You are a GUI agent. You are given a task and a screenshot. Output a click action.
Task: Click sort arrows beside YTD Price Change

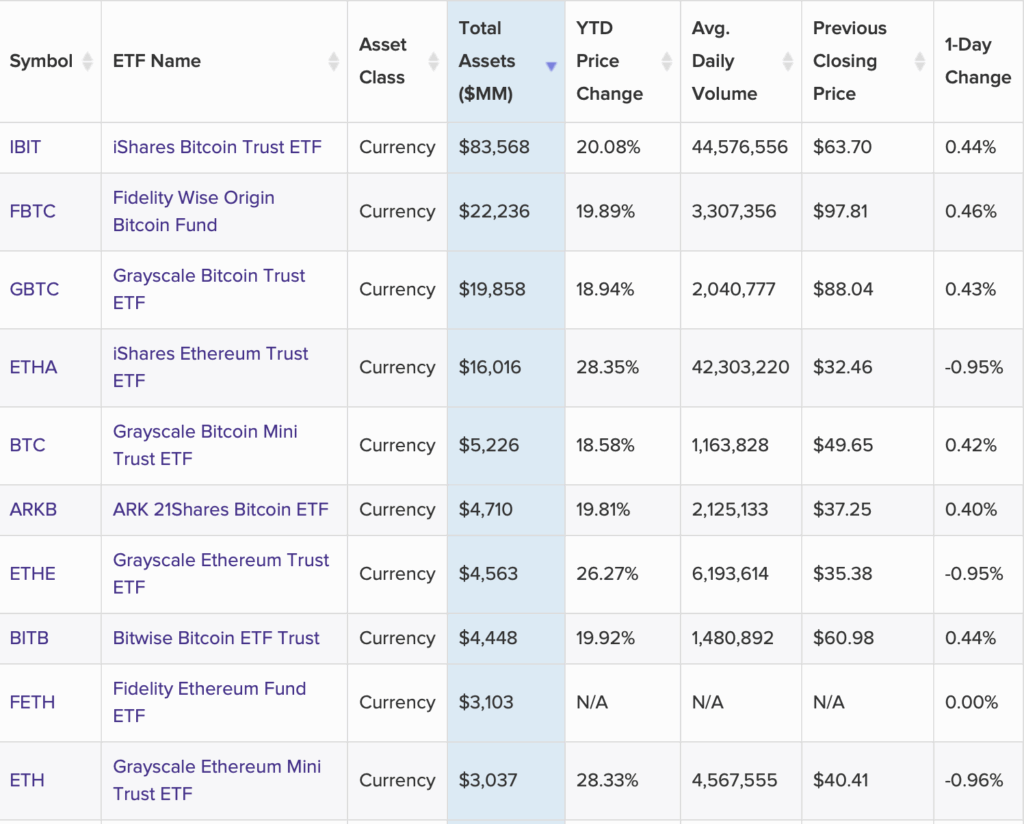[666, 62]
